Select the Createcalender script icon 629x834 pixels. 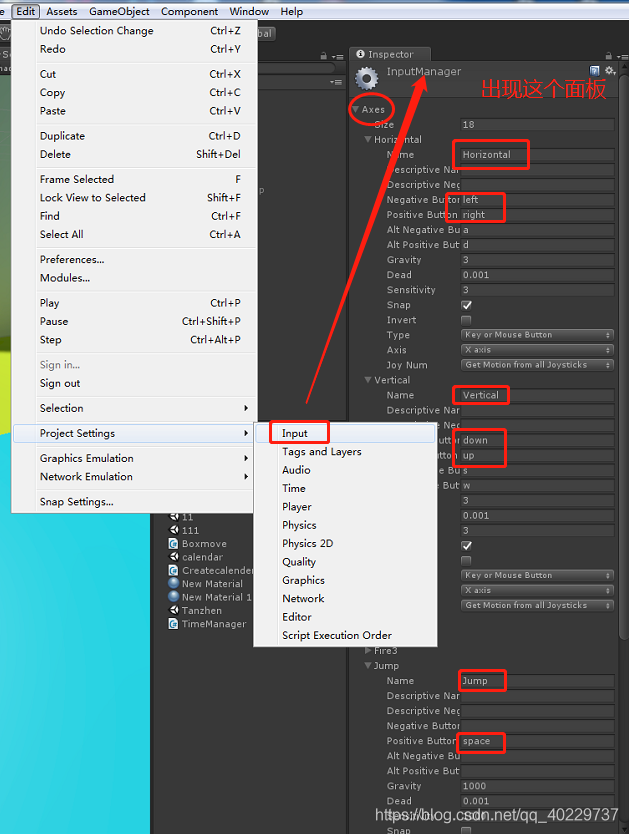pyautogui.click(x=173, y=570)
